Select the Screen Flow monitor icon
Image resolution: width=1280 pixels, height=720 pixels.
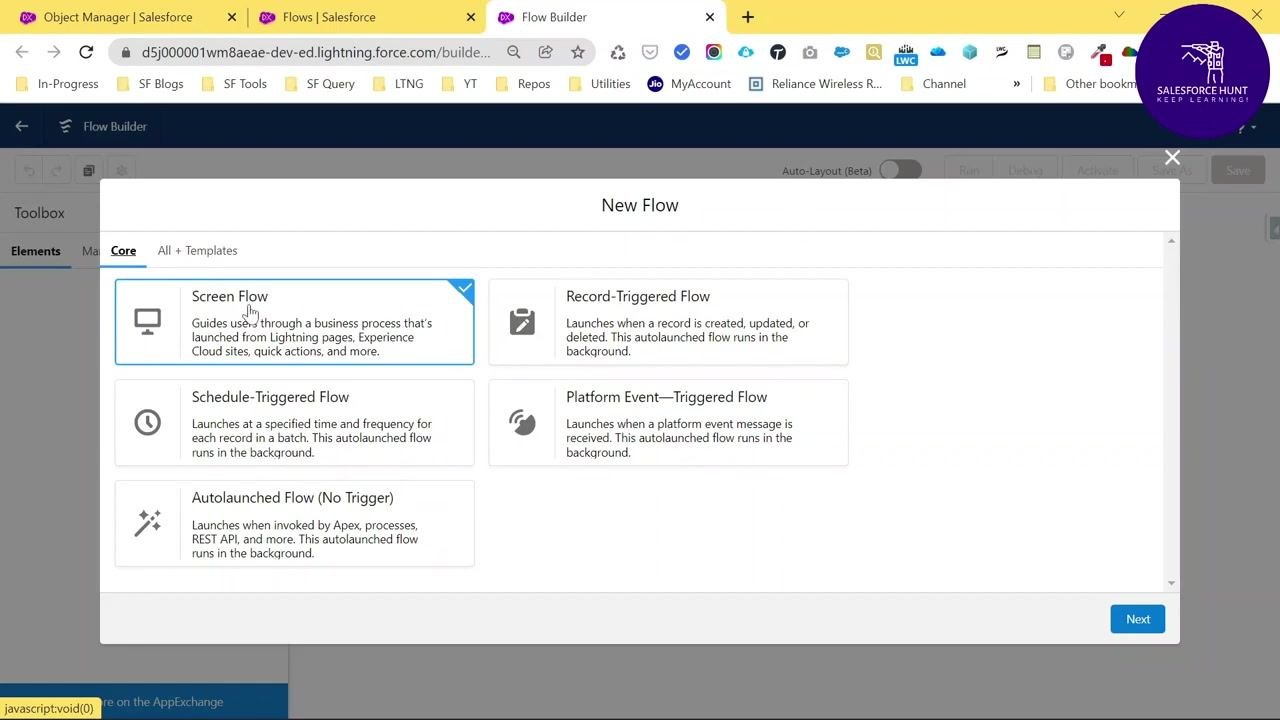pyautogui.click(x=147, y=321)
